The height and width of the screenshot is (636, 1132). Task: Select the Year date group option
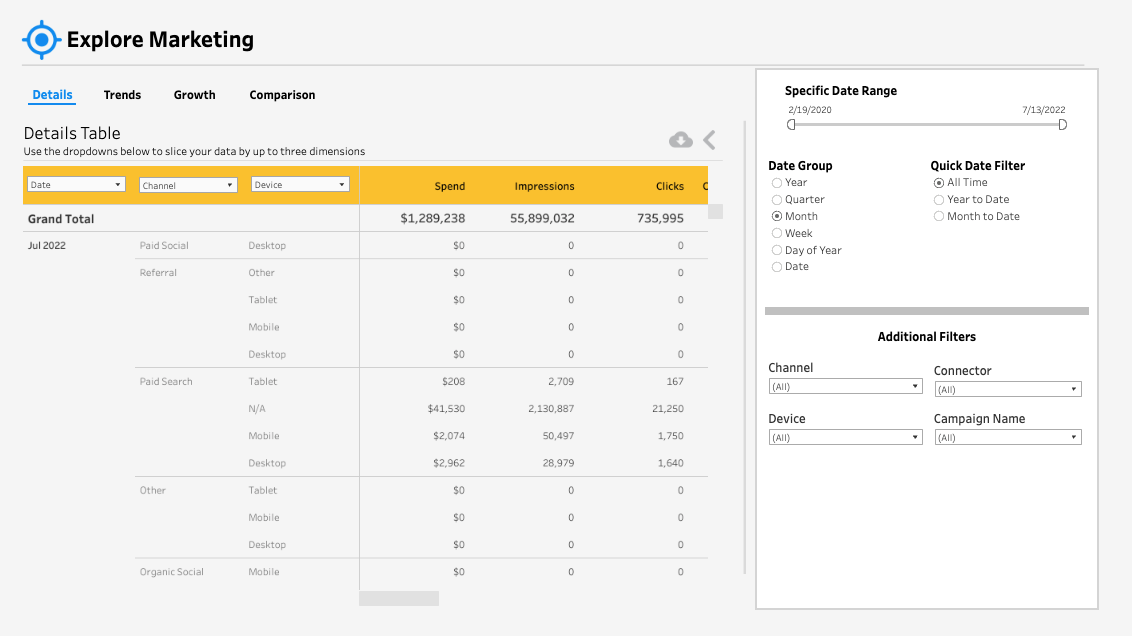click(777, 183)
